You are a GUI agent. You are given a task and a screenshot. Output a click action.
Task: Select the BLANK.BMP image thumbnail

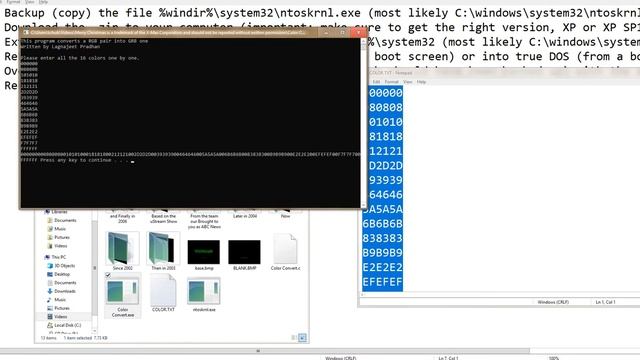point(244,252)
